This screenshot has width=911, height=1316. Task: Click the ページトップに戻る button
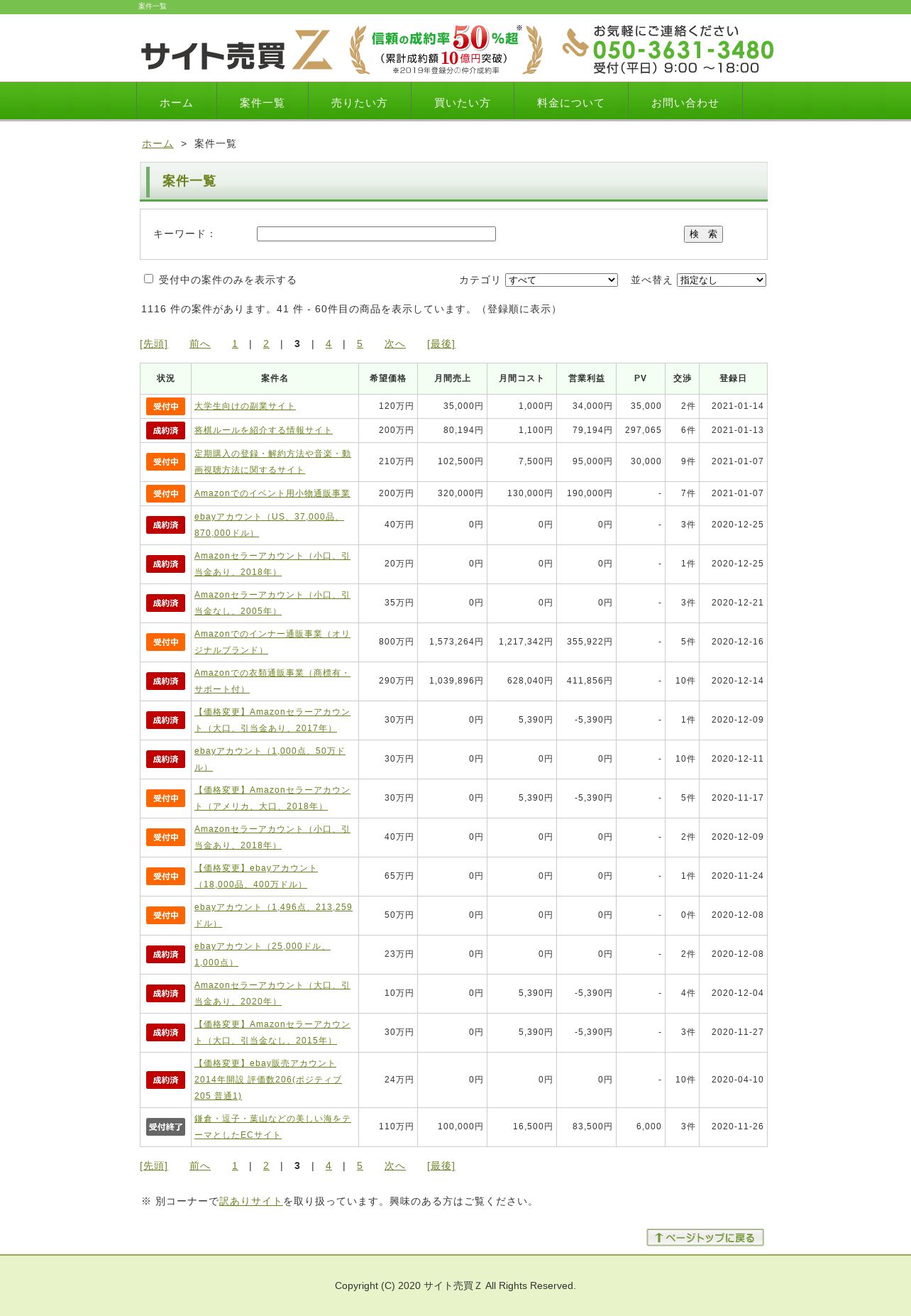[705, 1237]
